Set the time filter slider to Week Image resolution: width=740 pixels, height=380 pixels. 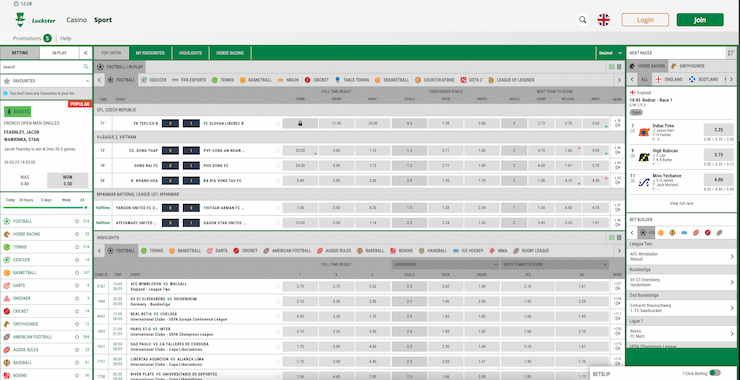pyautogui.click(x=66, y=200)
